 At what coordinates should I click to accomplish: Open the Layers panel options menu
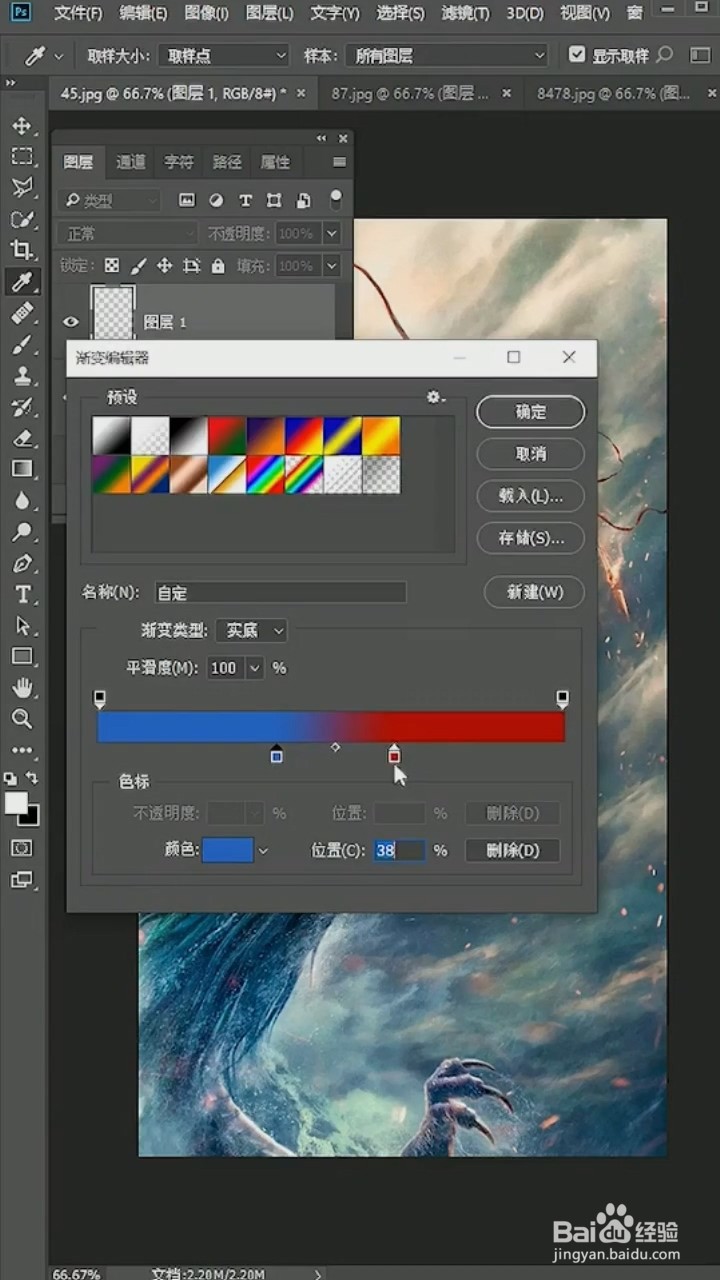click(339, 162)
